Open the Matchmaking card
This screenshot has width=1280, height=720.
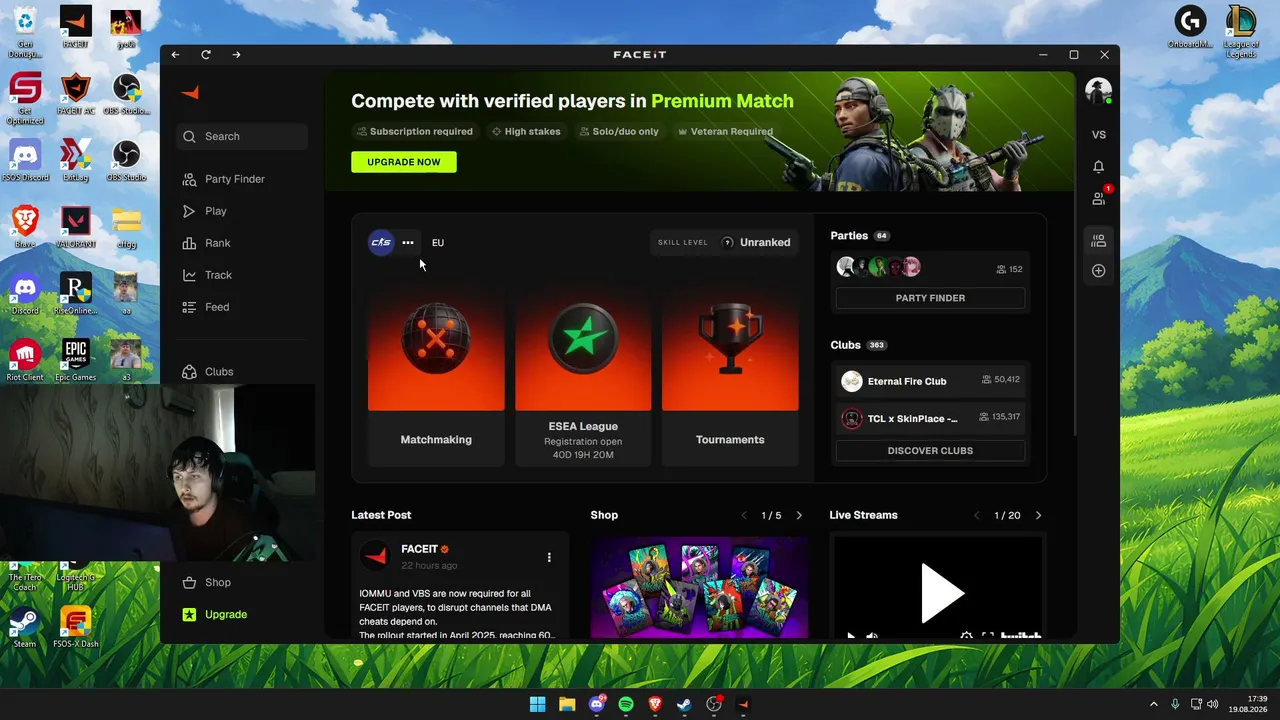(436, 377)
